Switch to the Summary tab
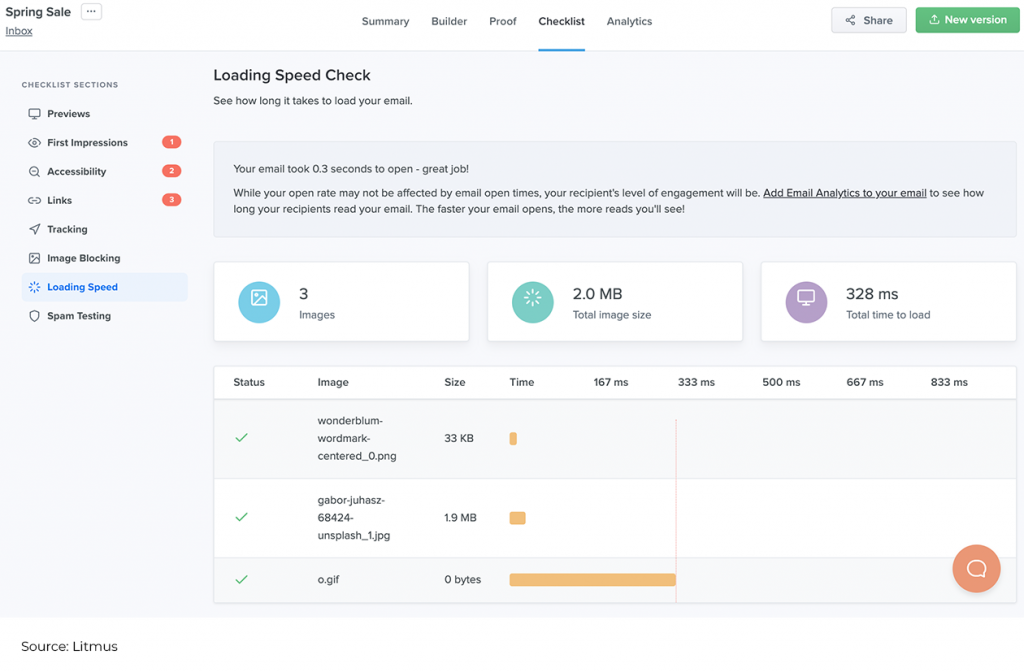 tap(385, 21)
